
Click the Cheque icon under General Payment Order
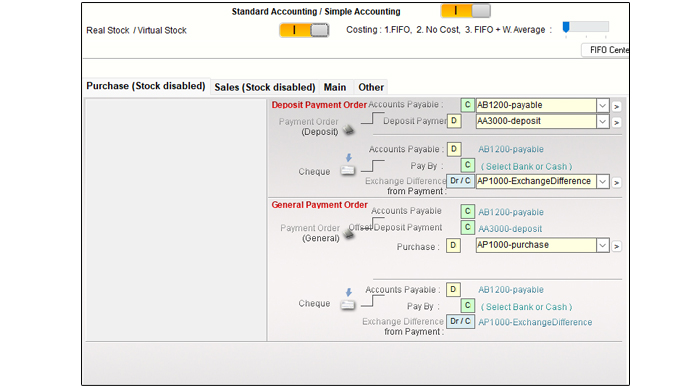[347, 305]
